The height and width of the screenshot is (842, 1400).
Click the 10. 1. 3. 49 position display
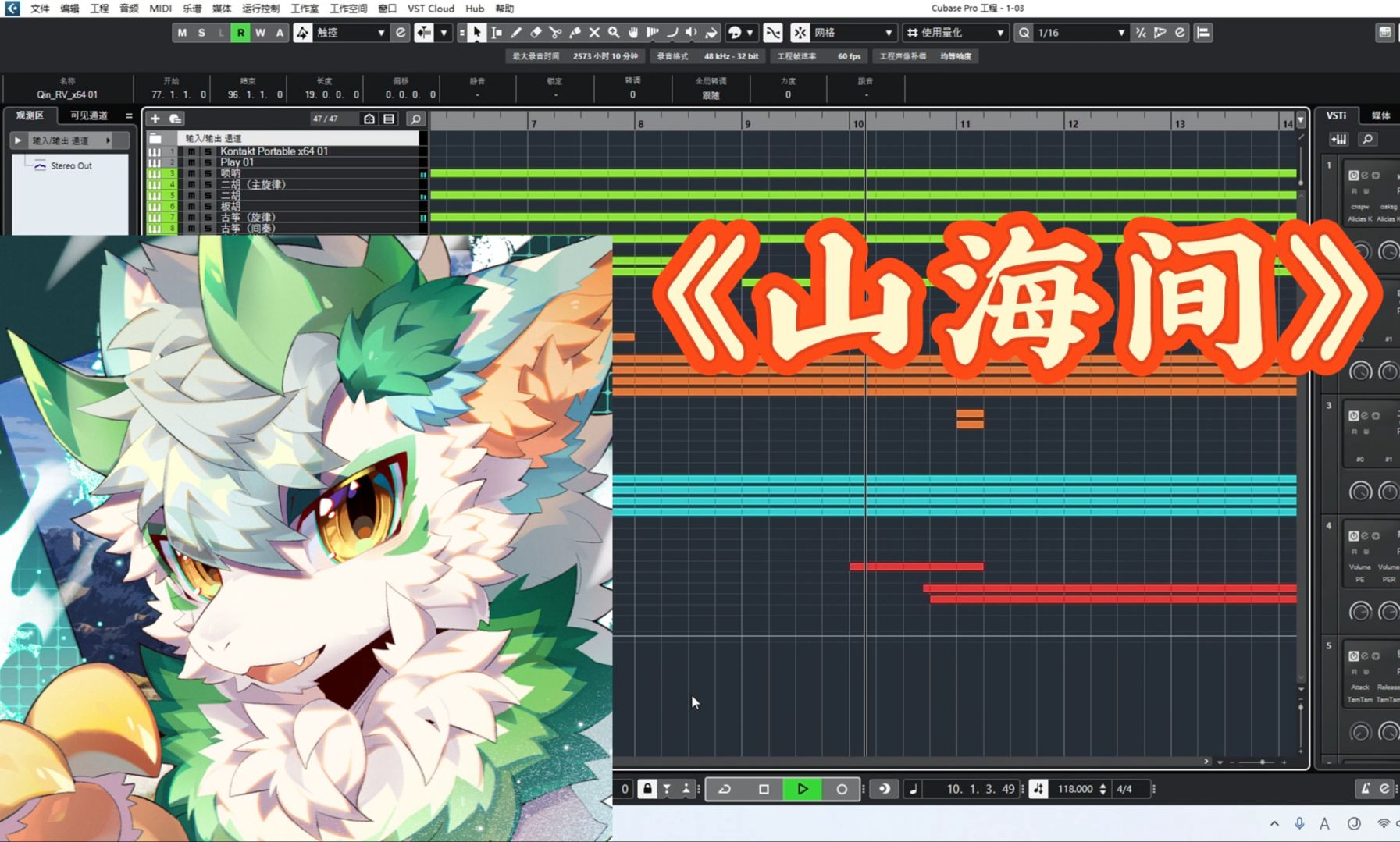coord(980,789)
